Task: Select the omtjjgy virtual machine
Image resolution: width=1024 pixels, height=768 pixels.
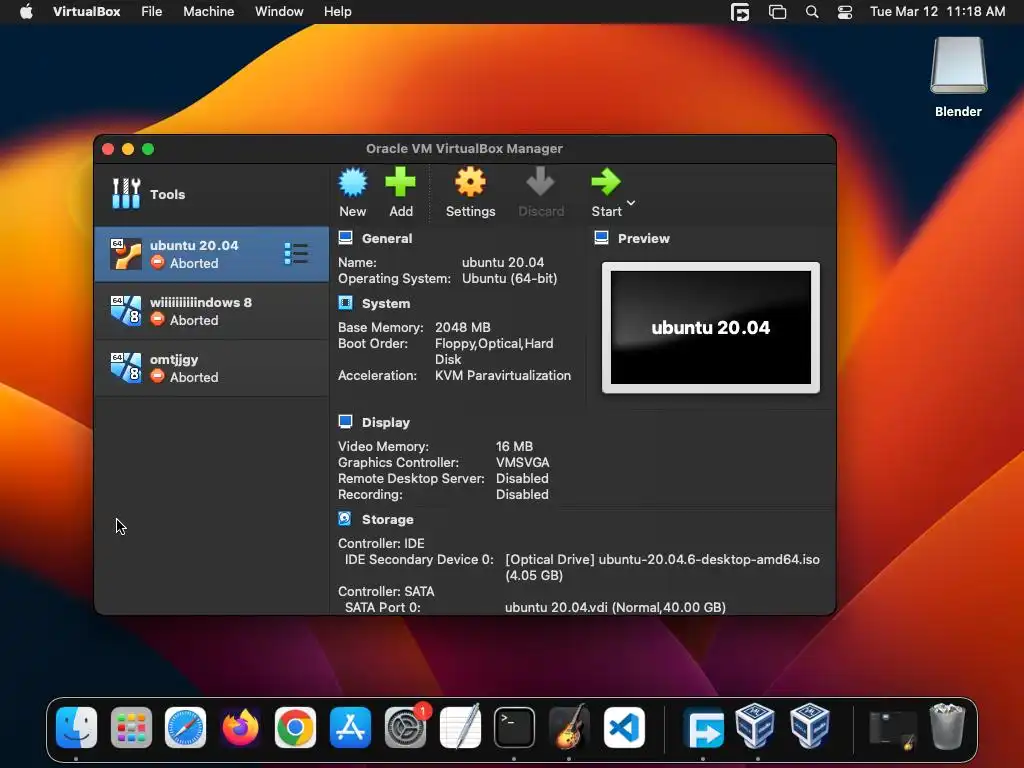Action: click(x=212, y=368)
